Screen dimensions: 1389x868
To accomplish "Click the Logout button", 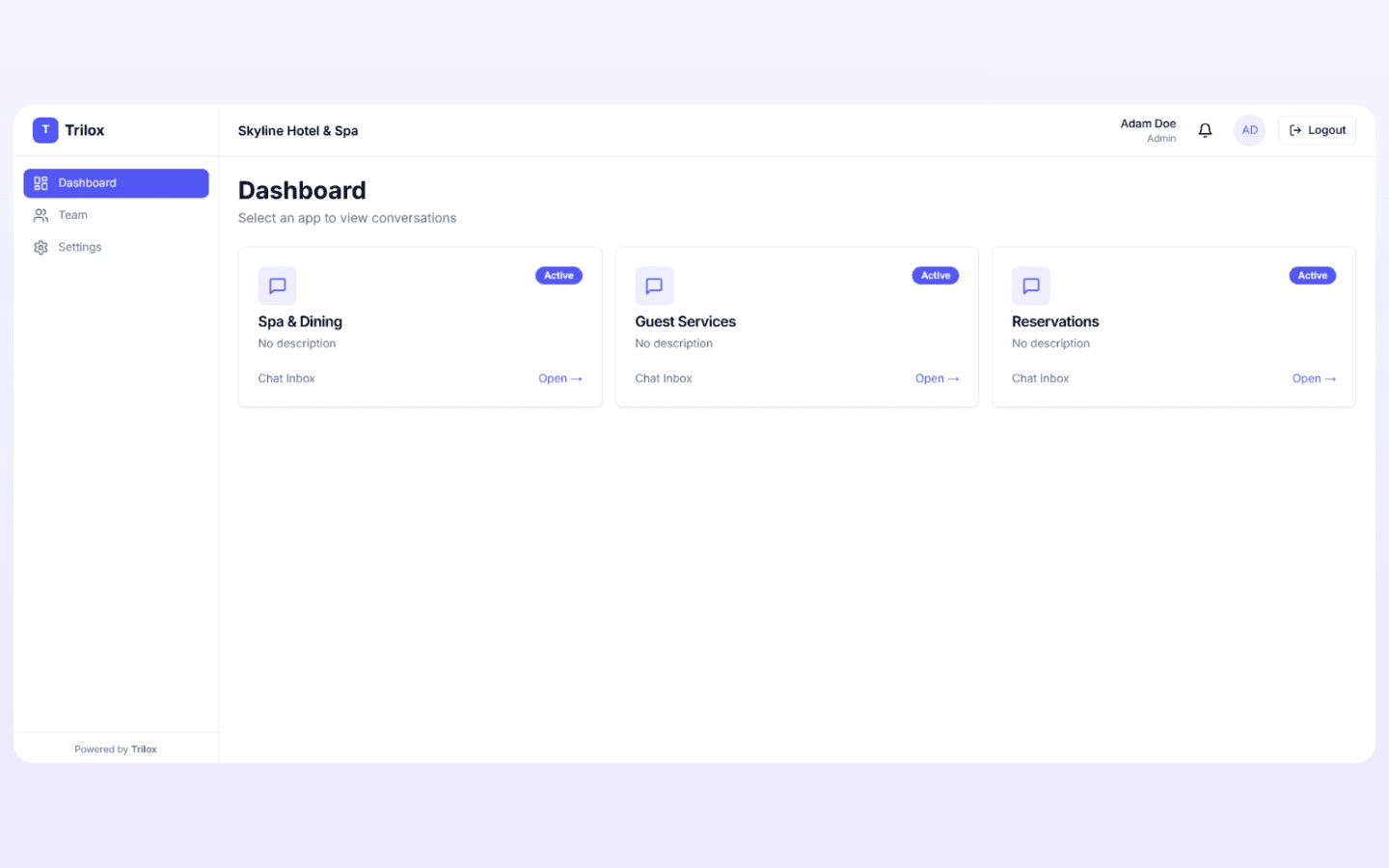I will click(1317, 129).
